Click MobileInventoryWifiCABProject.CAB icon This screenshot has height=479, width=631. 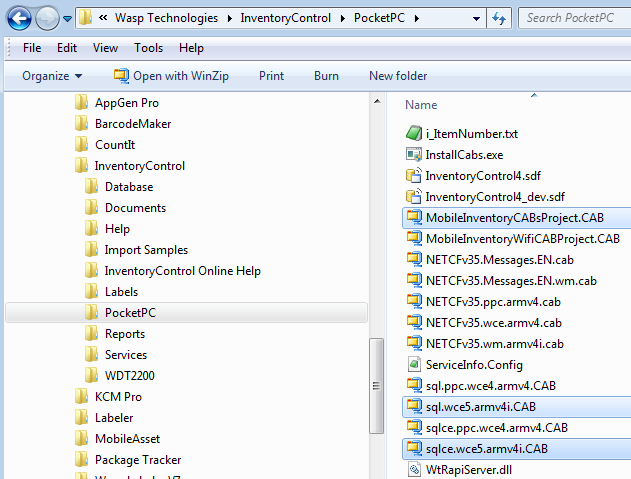pos(414,238)
